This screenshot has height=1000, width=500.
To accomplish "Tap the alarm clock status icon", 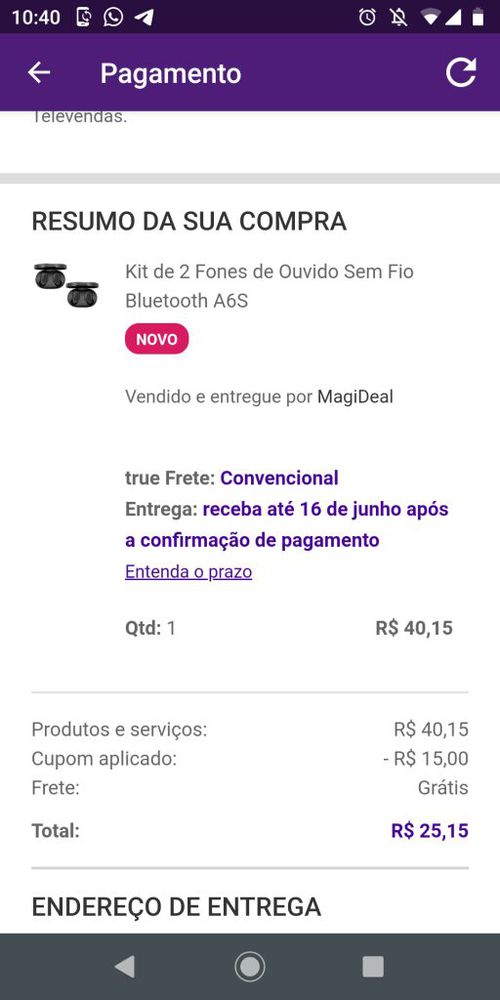I will coord(367,17).
